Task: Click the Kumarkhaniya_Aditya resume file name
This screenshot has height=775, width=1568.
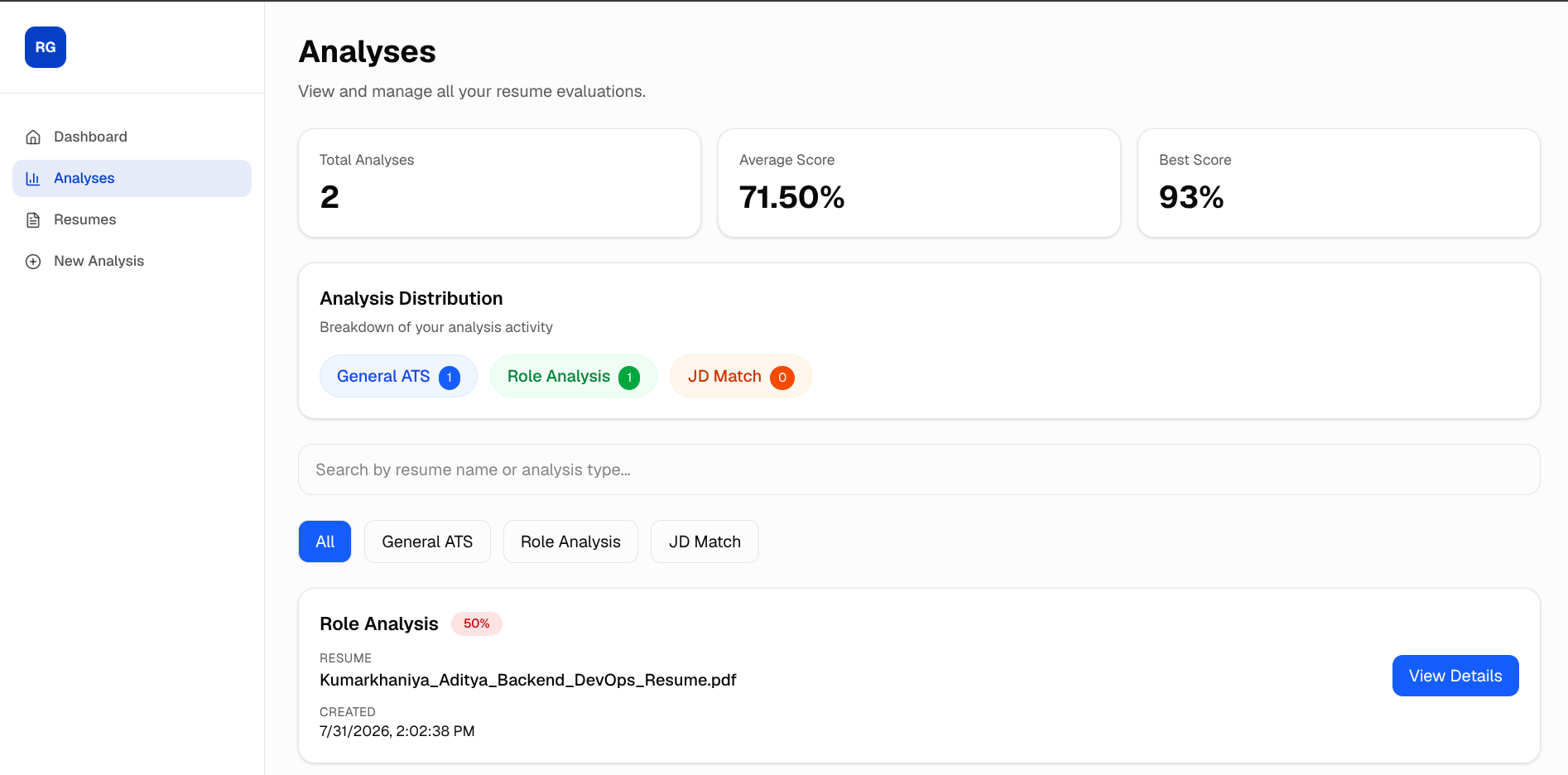Action: (x=528, y=680)
